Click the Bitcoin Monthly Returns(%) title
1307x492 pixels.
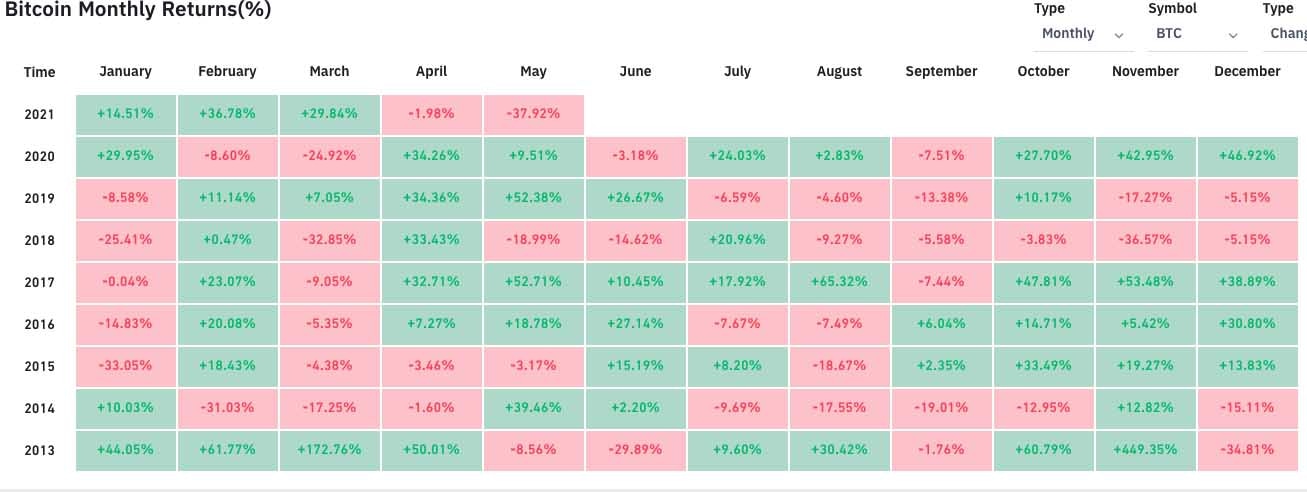coord(138,10)
